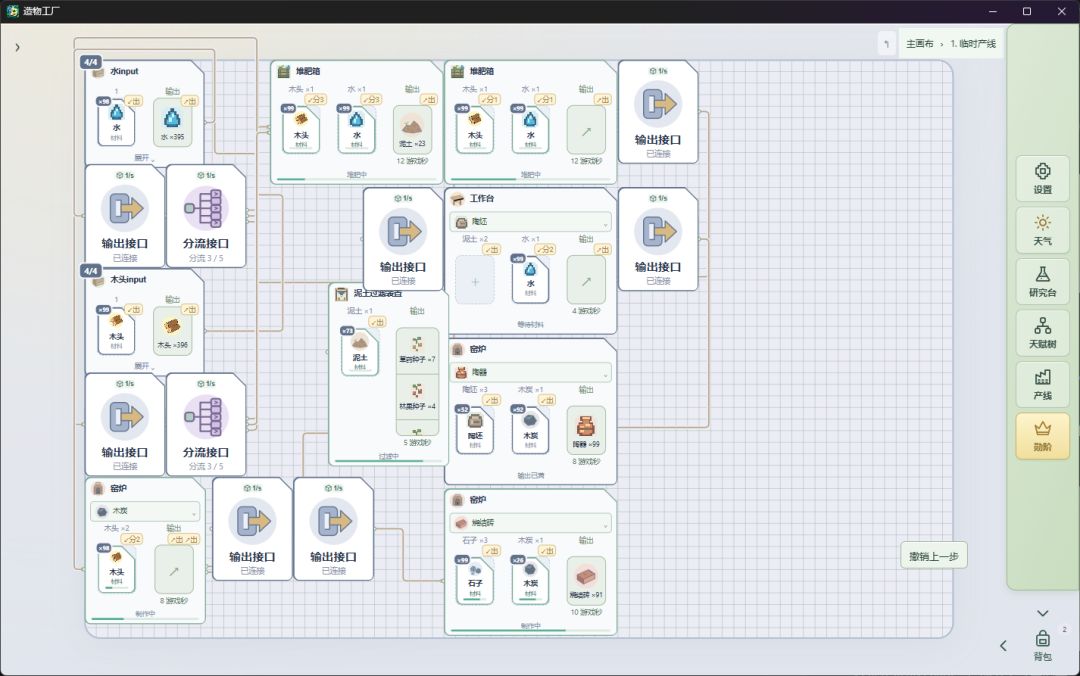Toggle the 分3 badge on 堆肥箱 木头 slot
Image resolution: width=1080 pixels, height=676 pixels.
point(315,99)
